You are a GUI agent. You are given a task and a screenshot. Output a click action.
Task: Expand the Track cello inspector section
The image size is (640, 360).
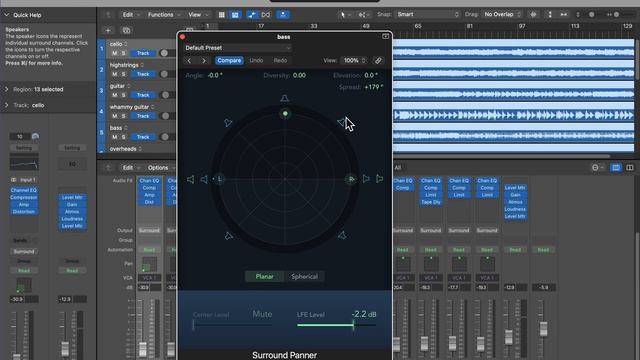click(7, 105)
